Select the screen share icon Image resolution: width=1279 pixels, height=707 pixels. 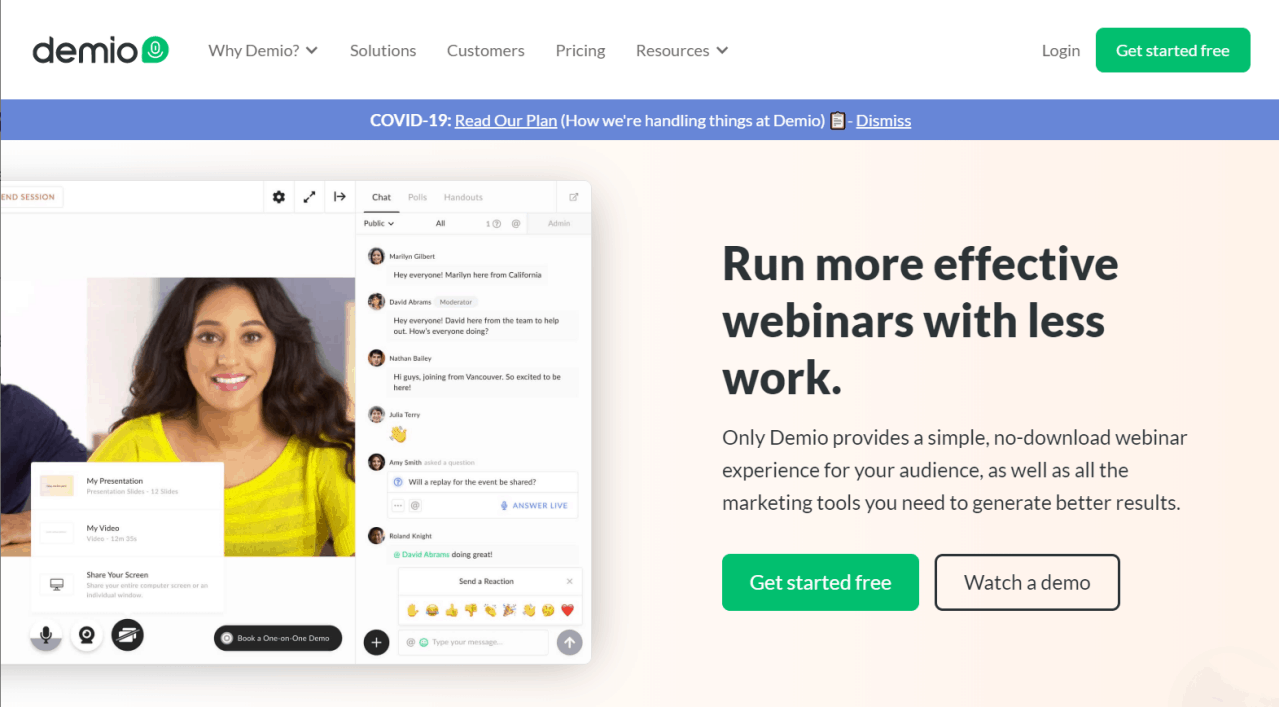pos(127,635)
